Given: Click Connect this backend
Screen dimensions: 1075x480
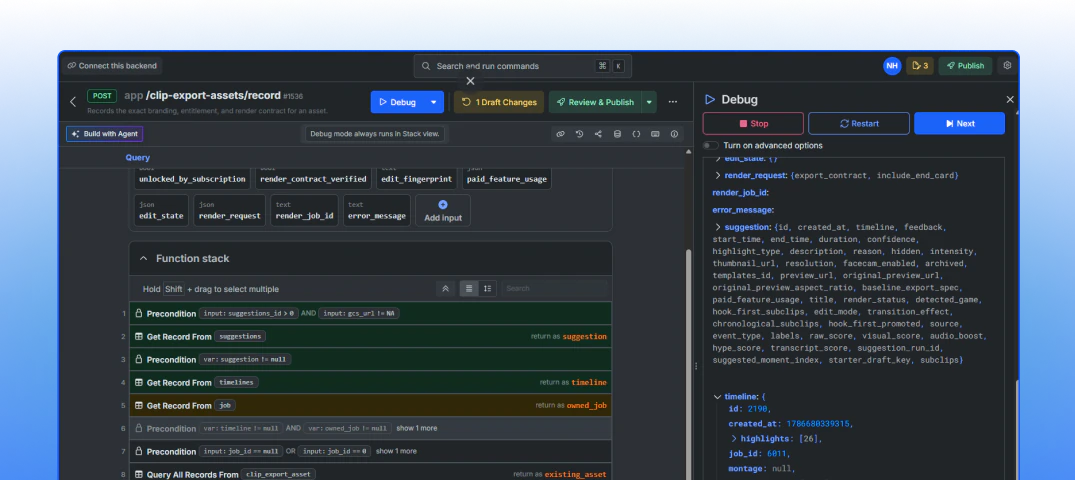Looking at the screenshot, I should pos(112,66).
